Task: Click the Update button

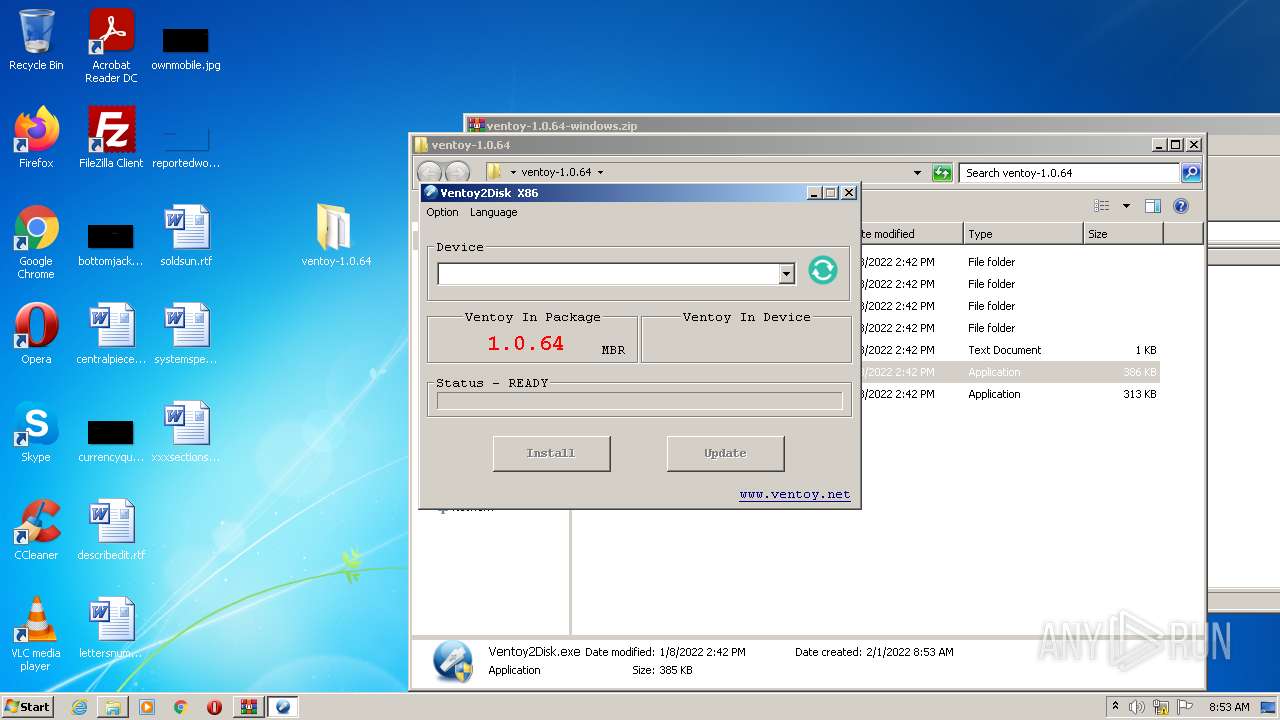Action: point(725,453)
